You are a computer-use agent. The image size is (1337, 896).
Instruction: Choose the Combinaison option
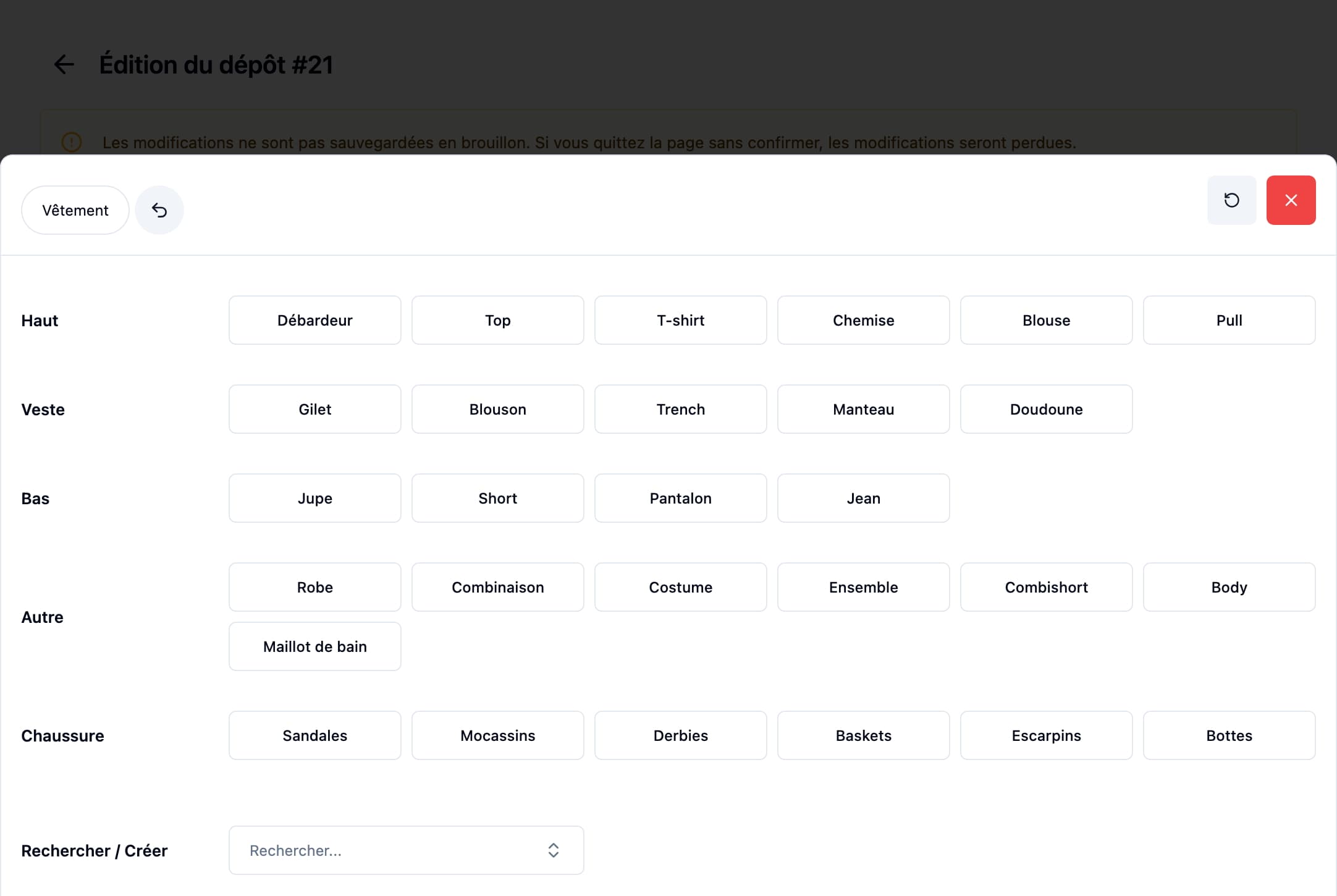(x=497, y=587)
